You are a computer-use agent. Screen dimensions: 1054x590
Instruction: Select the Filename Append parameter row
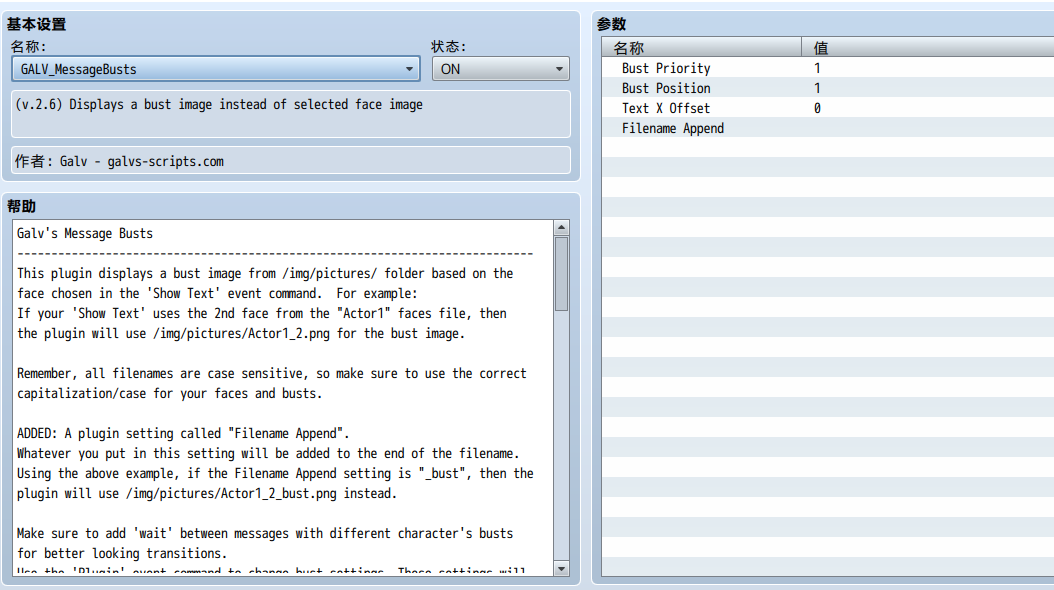(827, 128)
